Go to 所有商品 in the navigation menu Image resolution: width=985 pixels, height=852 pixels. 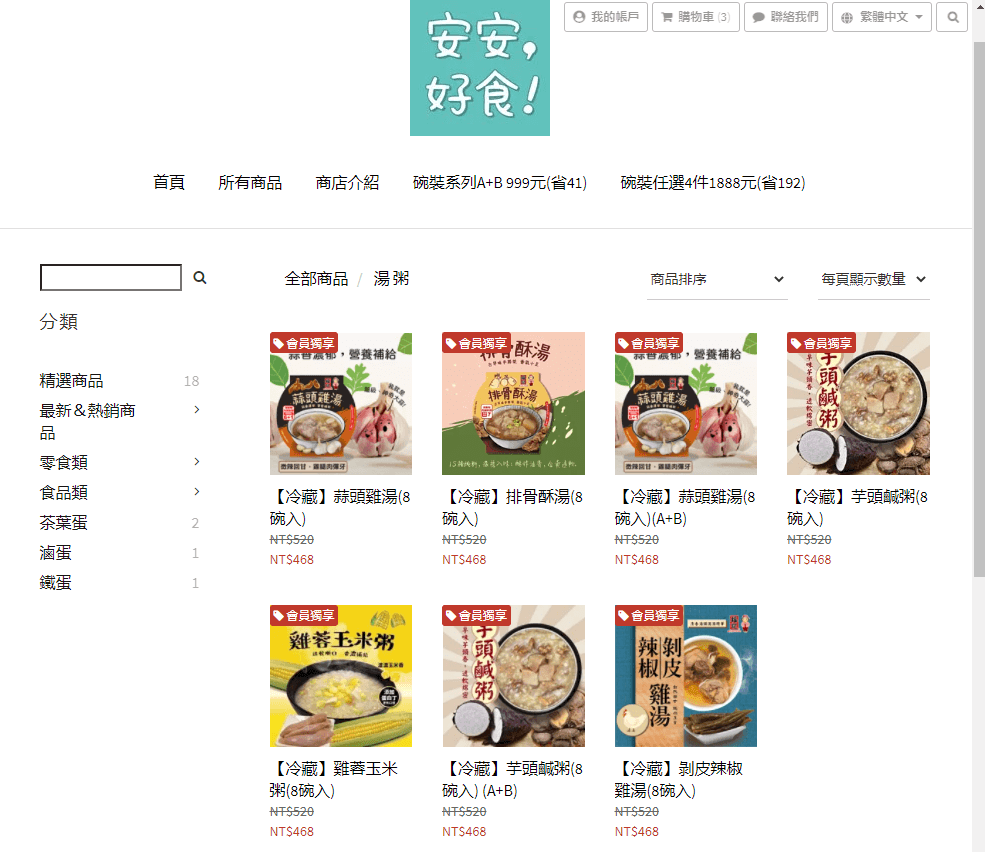[x=250, y=183]
